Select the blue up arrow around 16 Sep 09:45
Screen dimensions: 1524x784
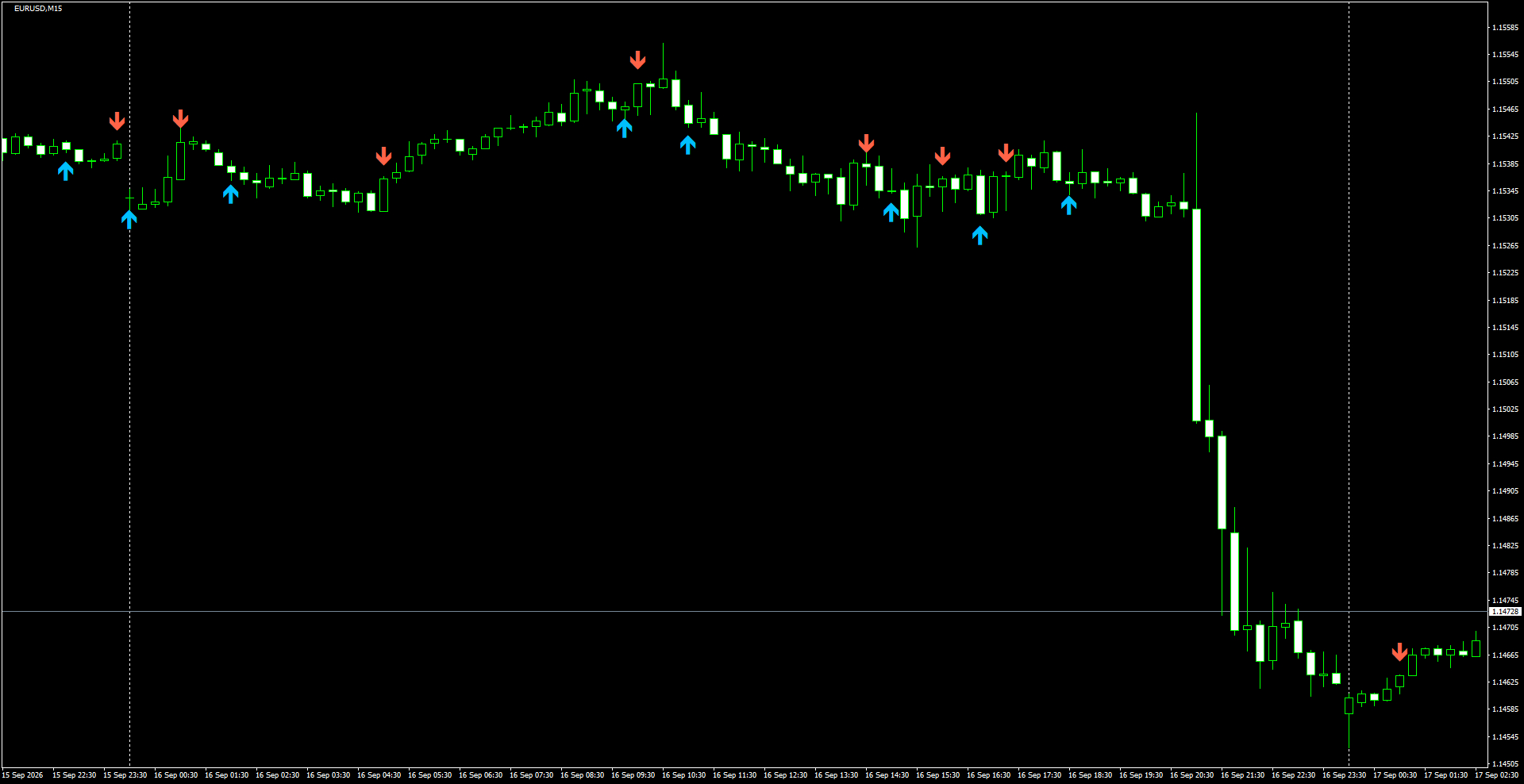click(x=625, y=128)
